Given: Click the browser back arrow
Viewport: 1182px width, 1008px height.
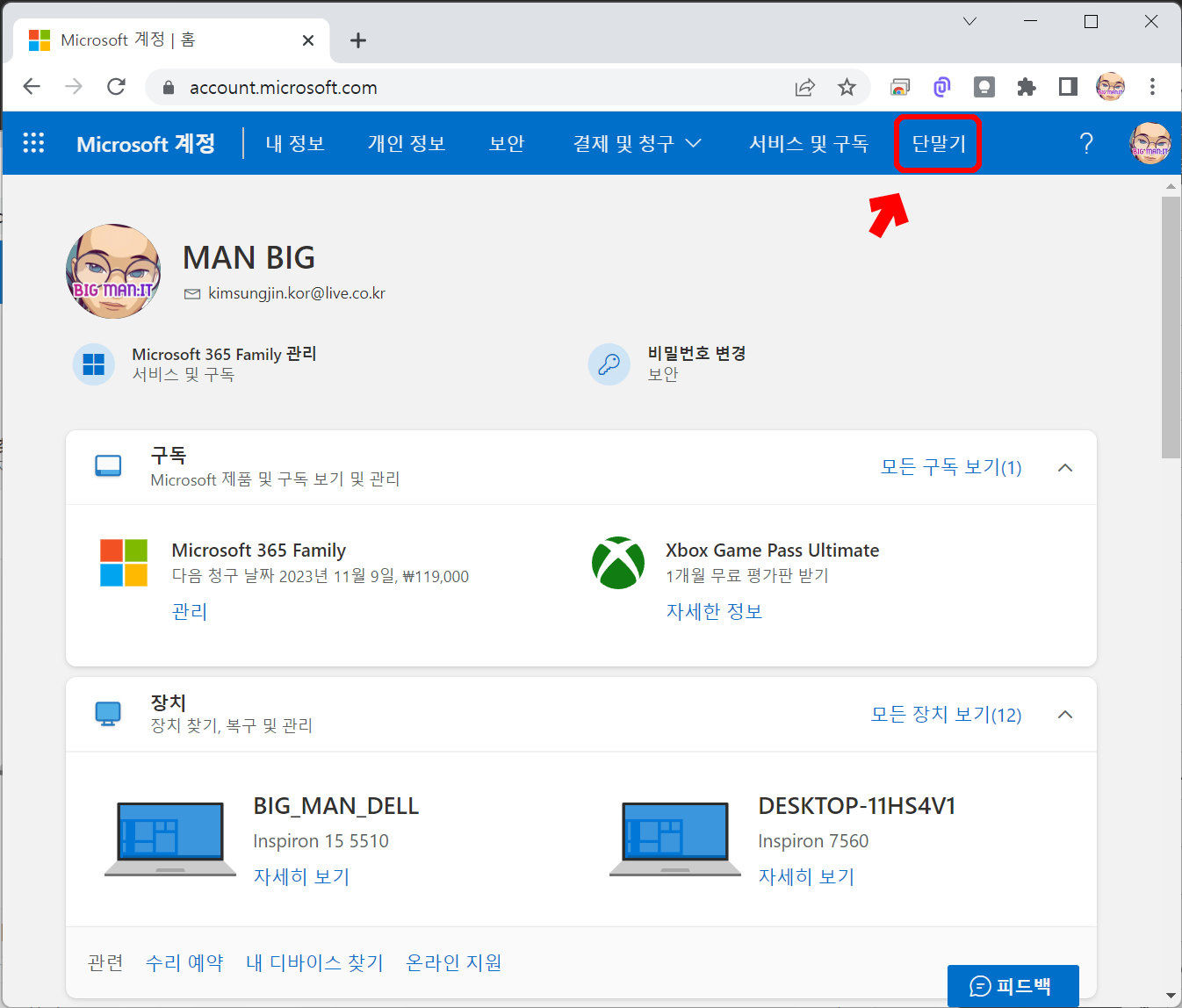Looking at the screenshot, I should tap(32, 87).
